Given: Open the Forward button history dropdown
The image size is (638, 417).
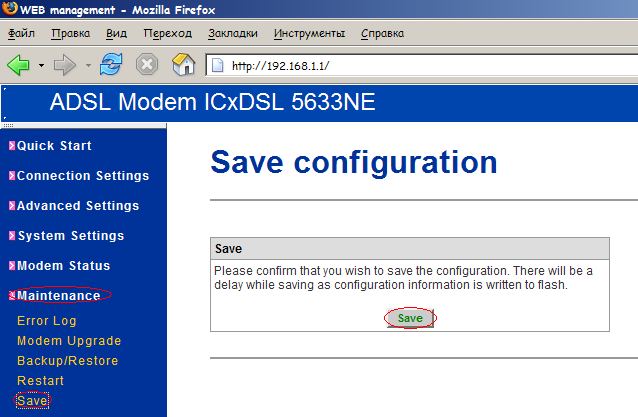Looking at the screenshot, I should tap(88, 65).
